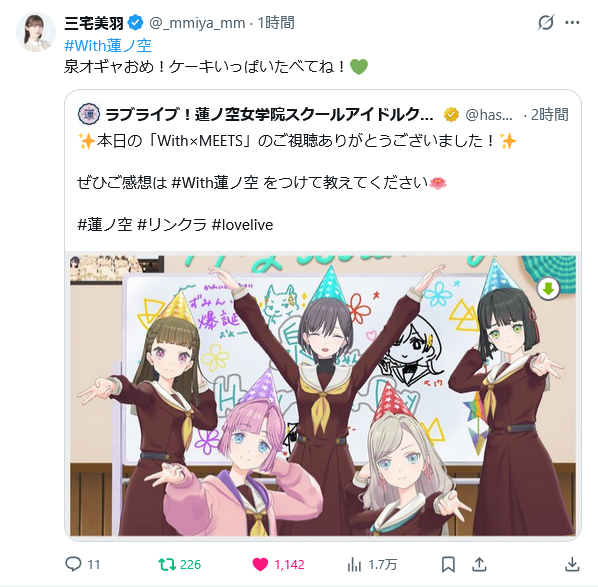
Task: Click the 1時間 timestamp of the tweet
Action: click(x=276, y=23)
